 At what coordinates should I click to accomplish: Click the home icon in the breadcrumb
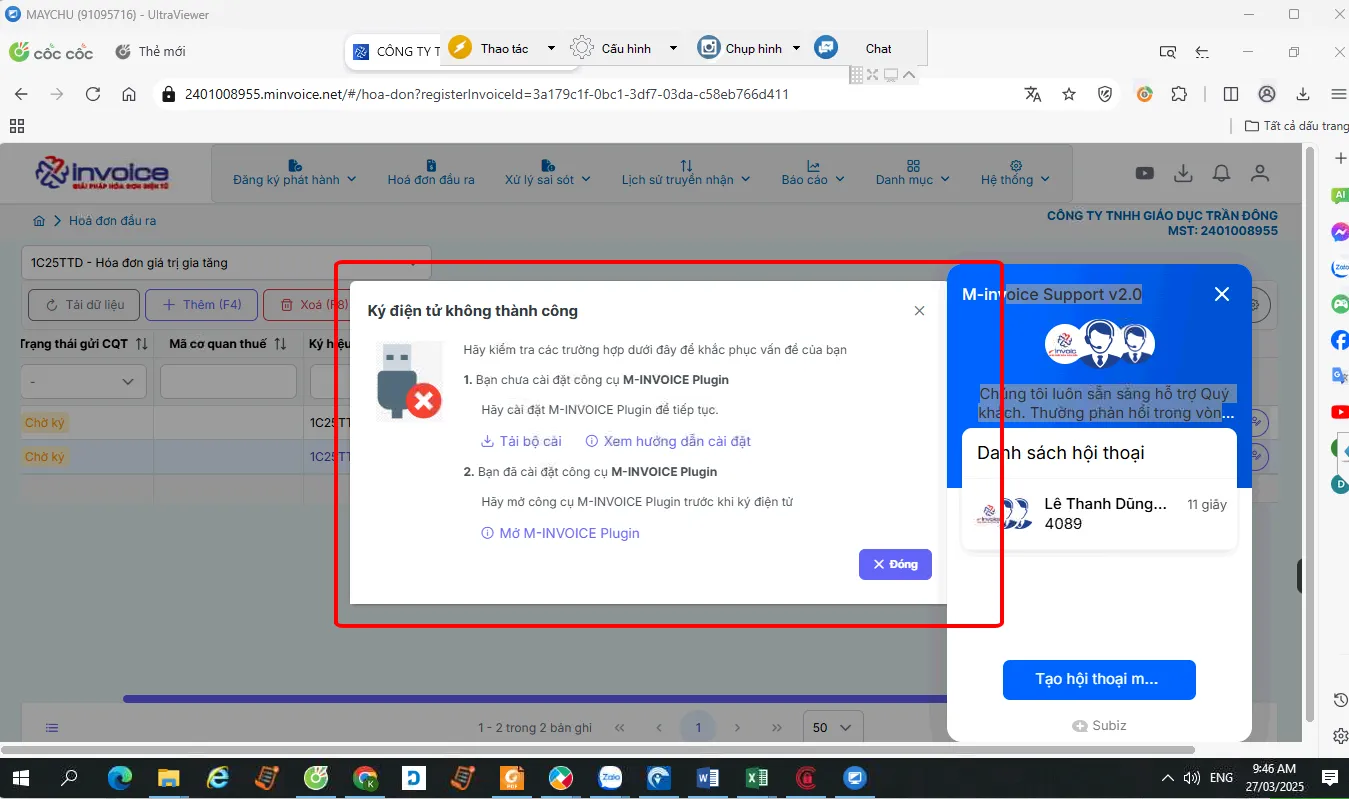pos(39,221)
